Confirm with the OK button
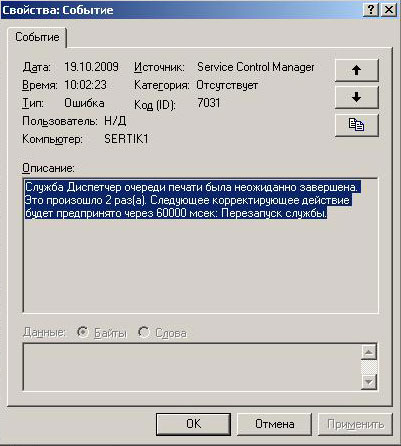 [193, 424]
